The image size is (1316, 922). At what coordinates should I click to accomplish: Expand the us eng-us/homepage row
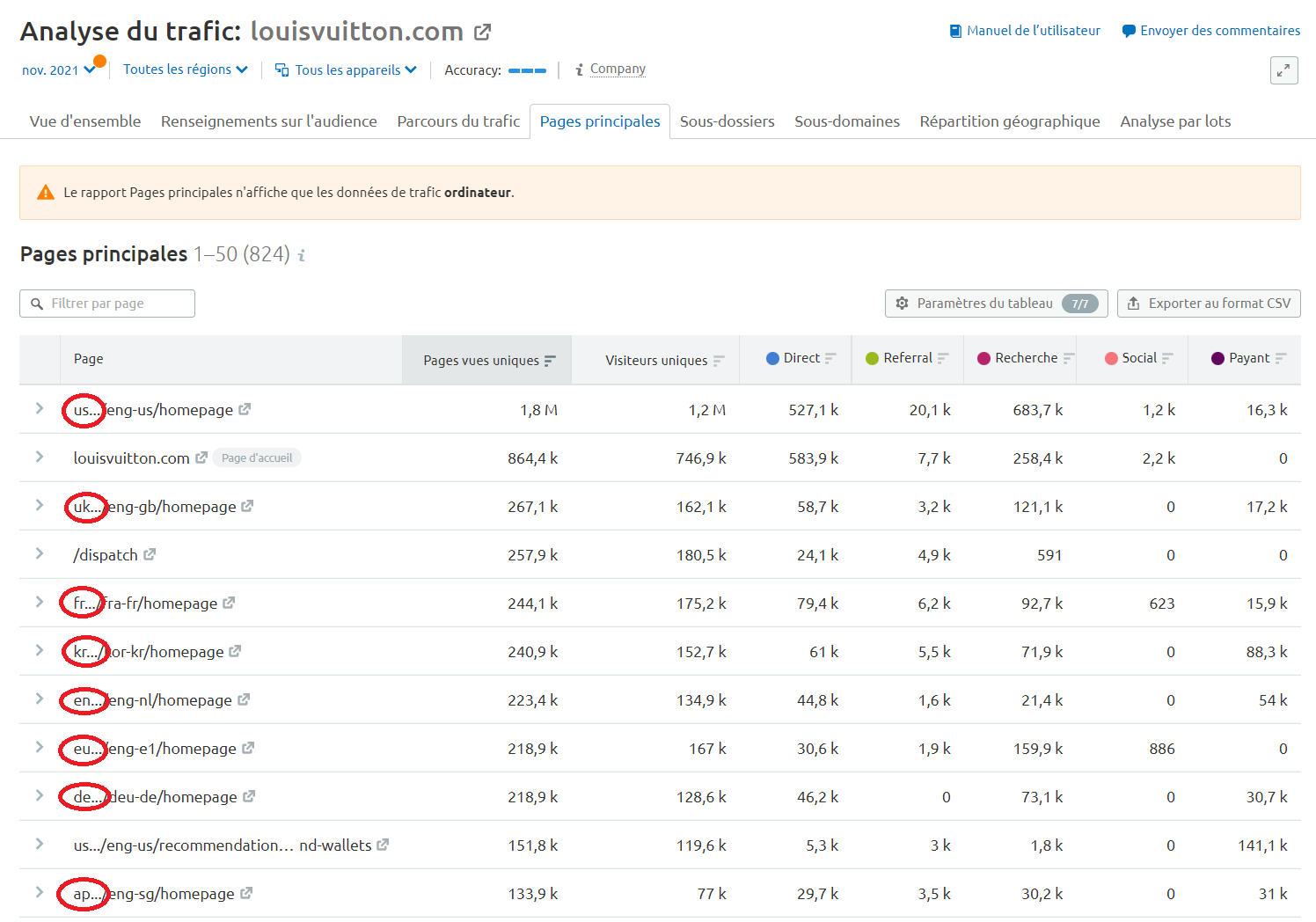point(40,408)
